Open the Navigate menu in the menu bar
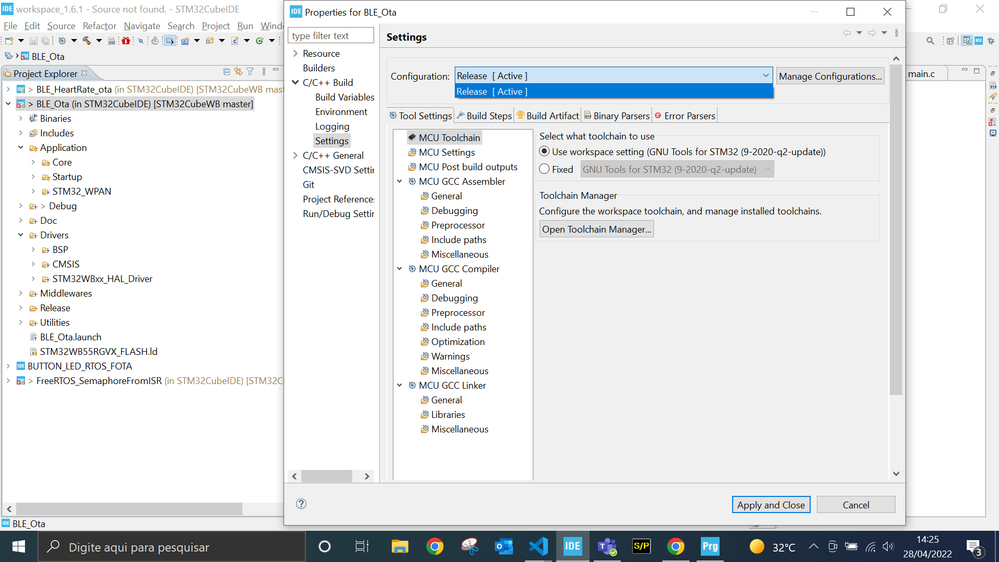The image size is (999, 562). coord(141,26)
